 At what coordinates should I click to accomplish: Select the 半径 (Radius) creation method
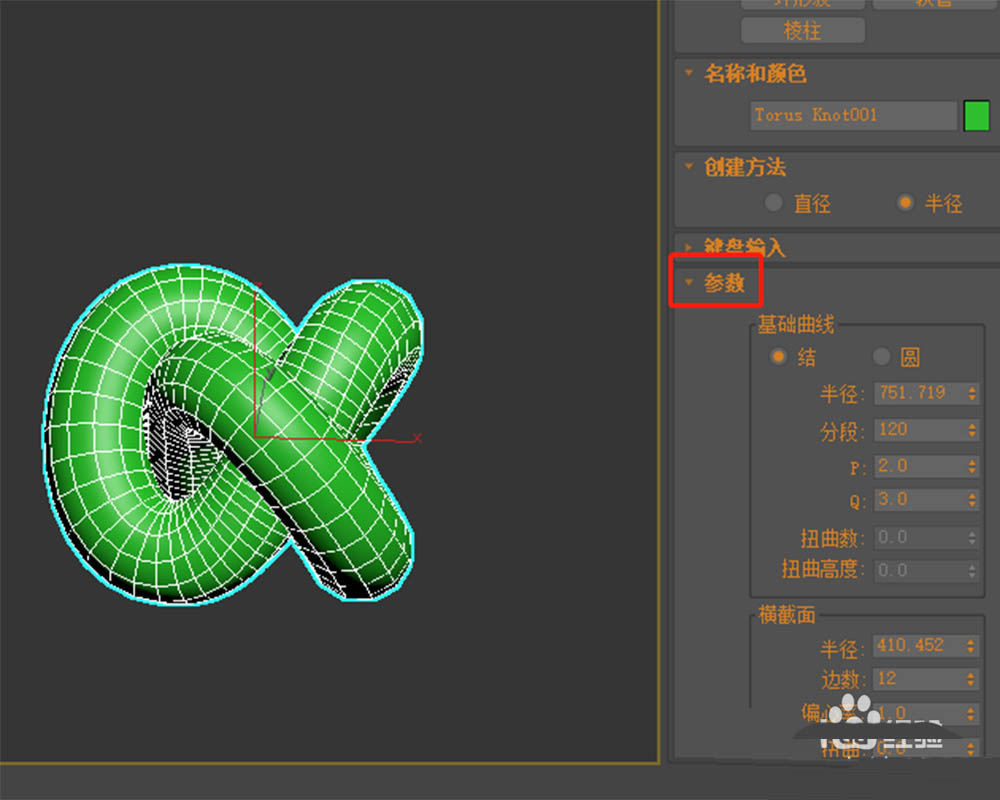pos(905,203)
